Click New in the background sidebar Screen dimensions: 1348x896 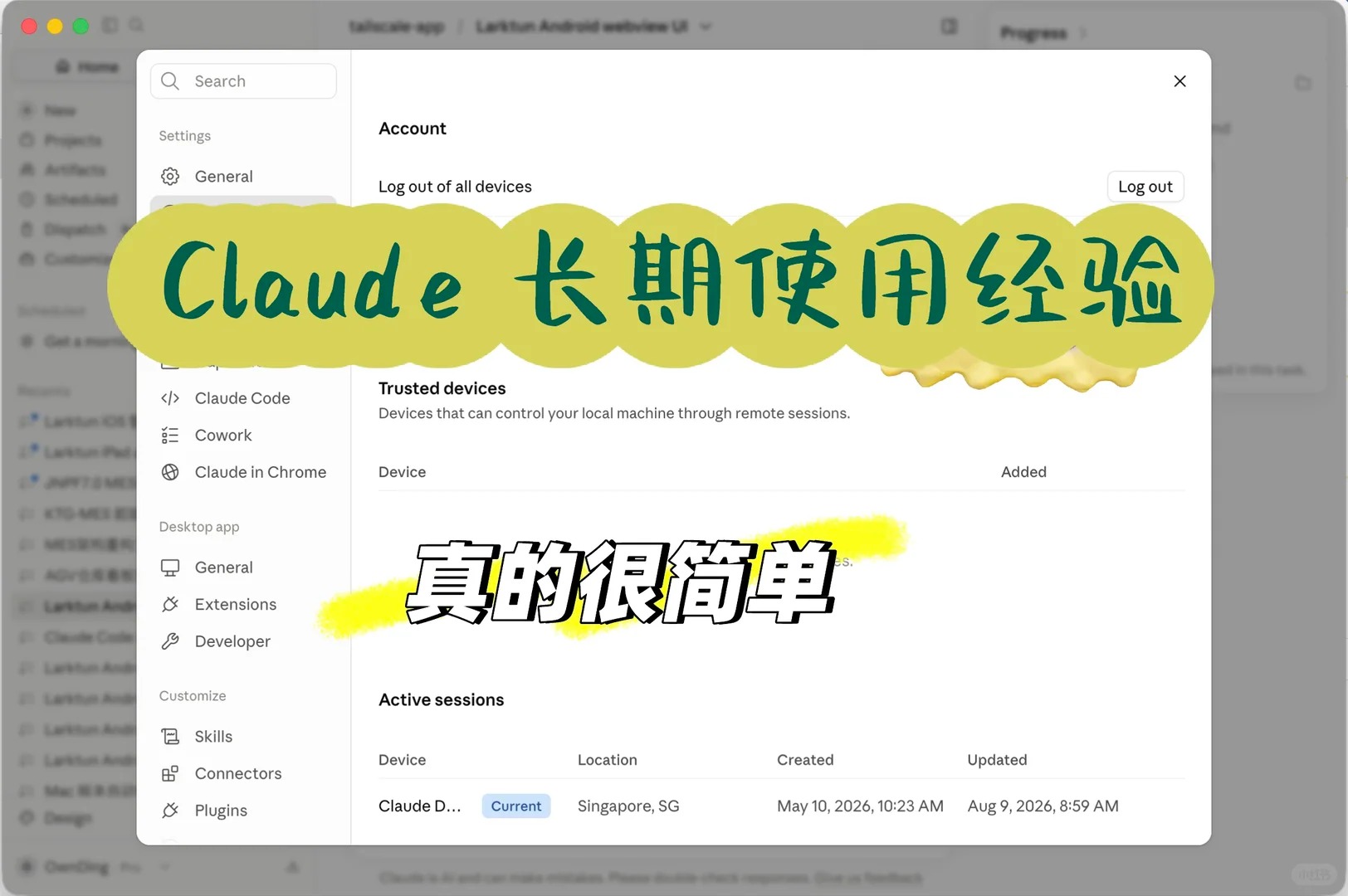[x=60, y=110]
